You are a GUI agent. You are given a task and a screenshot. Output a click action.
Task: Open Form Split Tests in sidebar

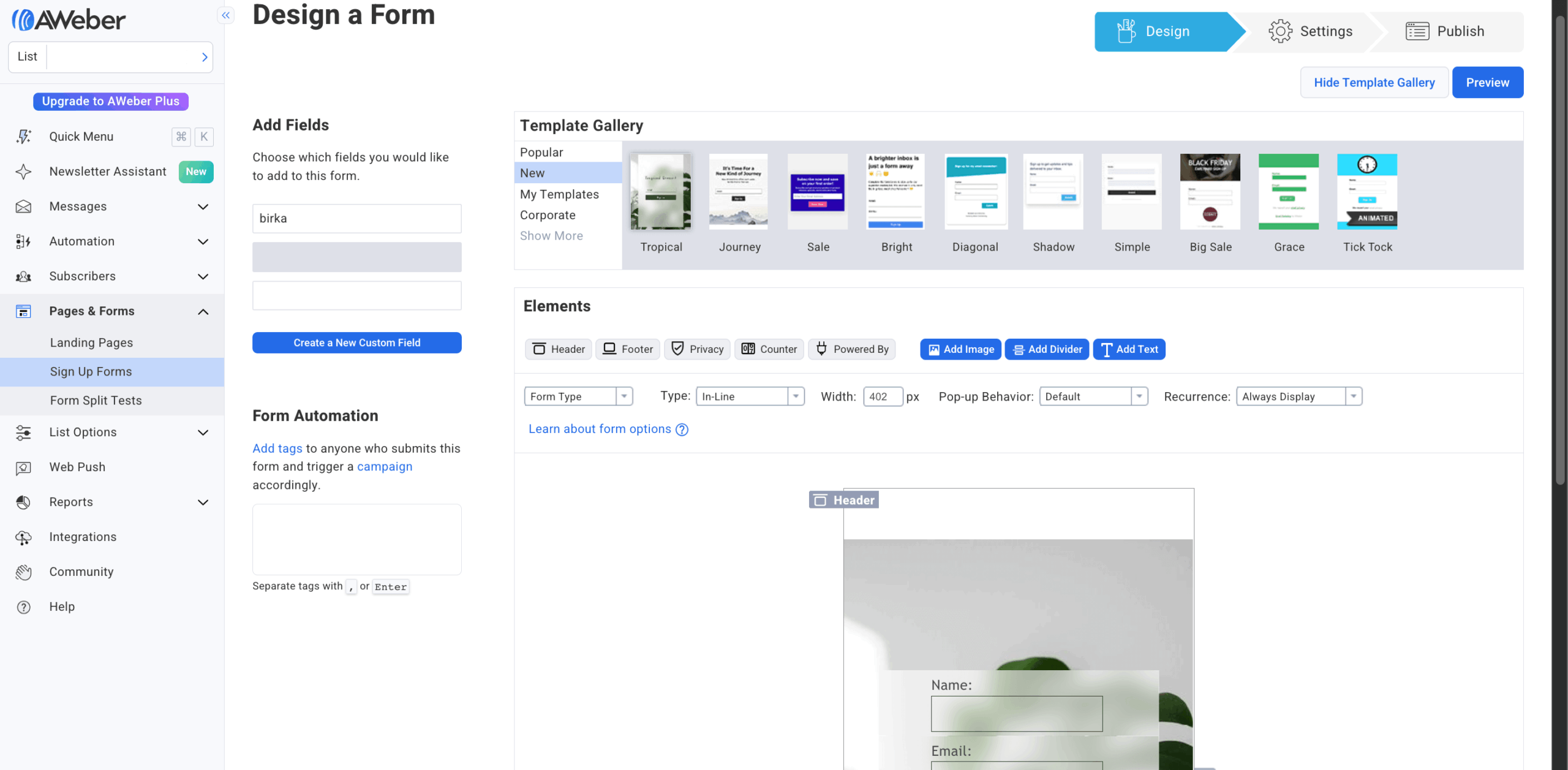point(112,401)
